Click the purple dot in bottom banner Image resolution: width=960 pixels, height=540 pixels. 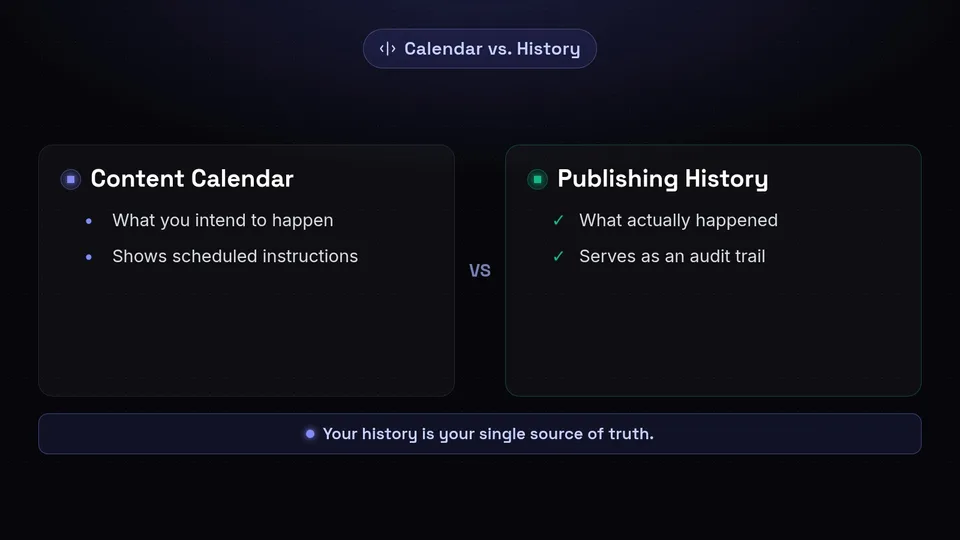310,433
